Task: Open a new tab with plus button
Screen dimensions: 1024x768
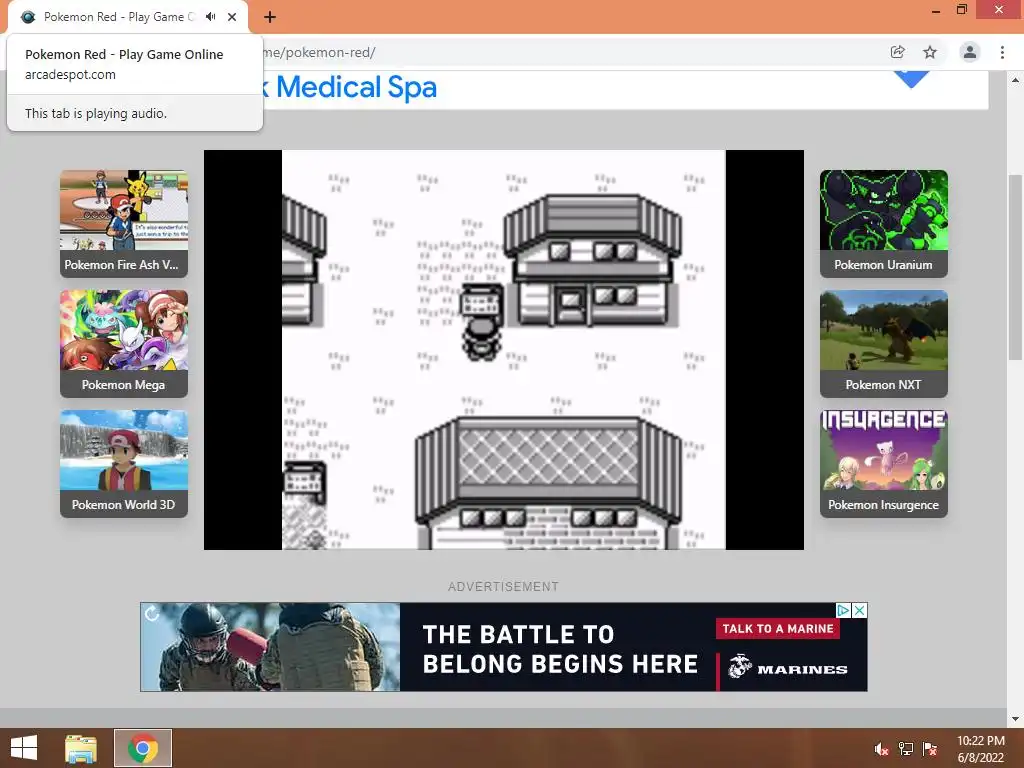Action: click(270, 17)
